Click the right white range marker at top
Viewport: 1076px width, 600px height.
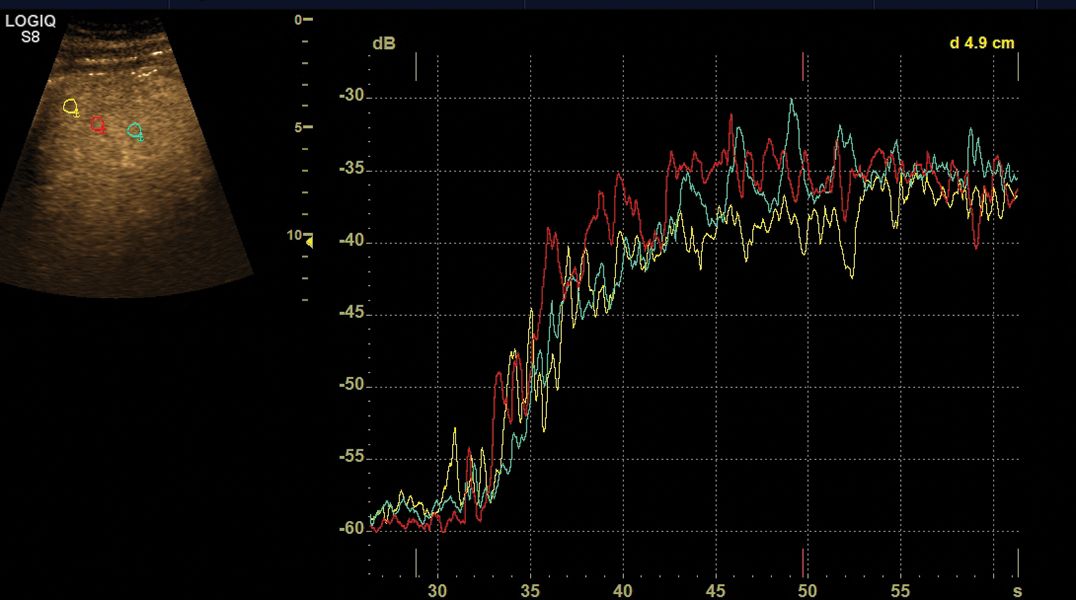(x=1018, y=67)
